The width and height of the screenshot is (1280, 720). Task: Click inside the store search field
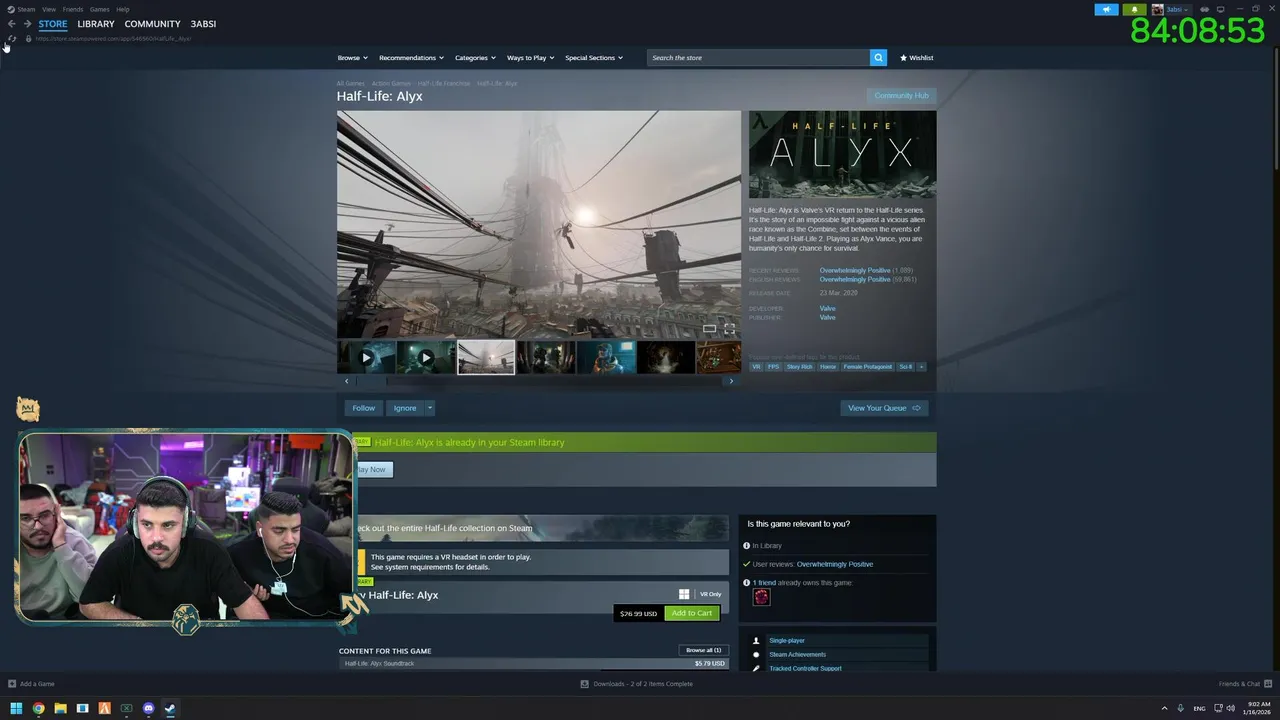pyautogui.click(x=758, y=58)
